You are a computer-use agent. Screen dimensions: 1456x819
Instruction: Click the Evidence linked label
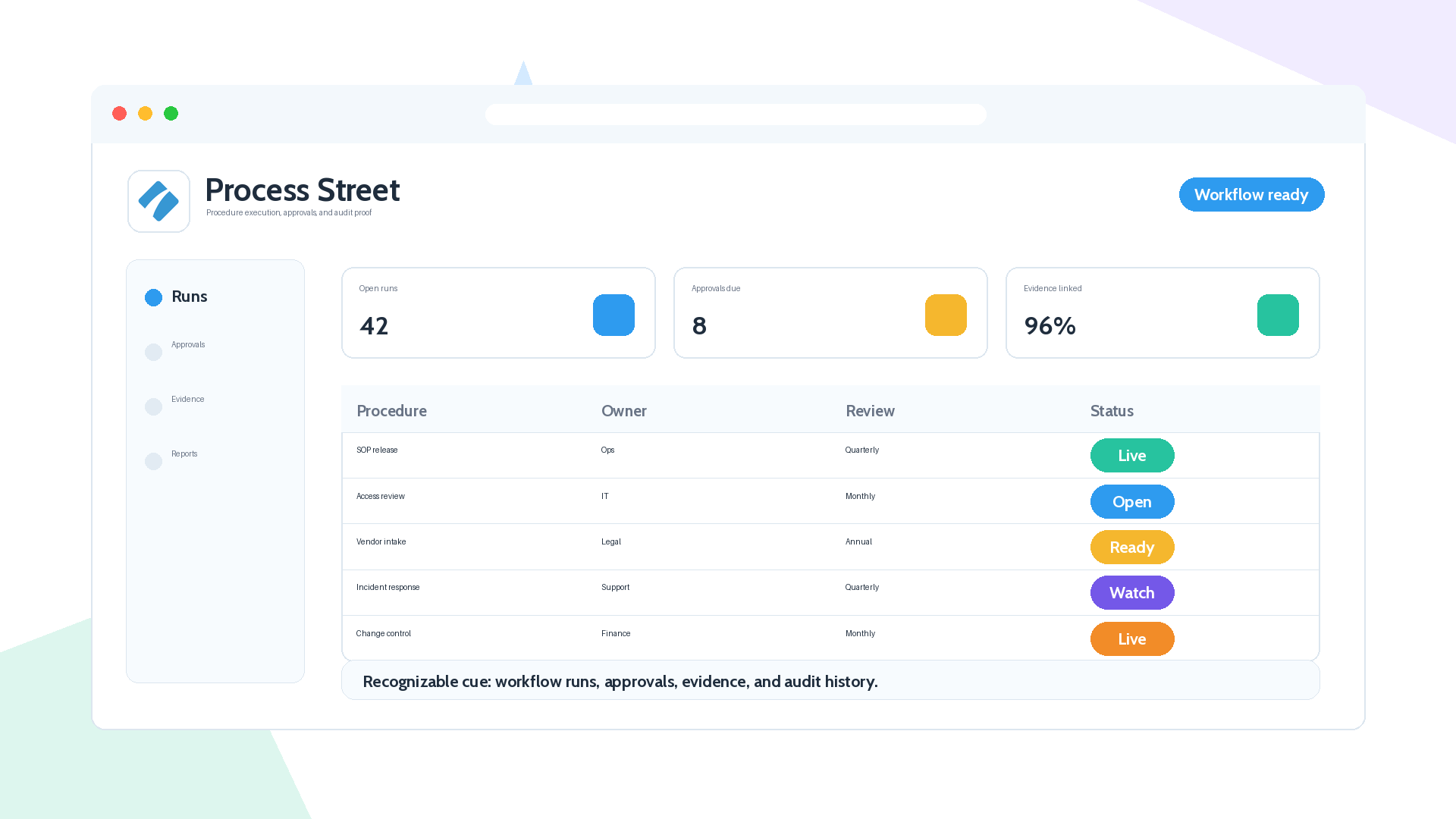point(1053,288)
